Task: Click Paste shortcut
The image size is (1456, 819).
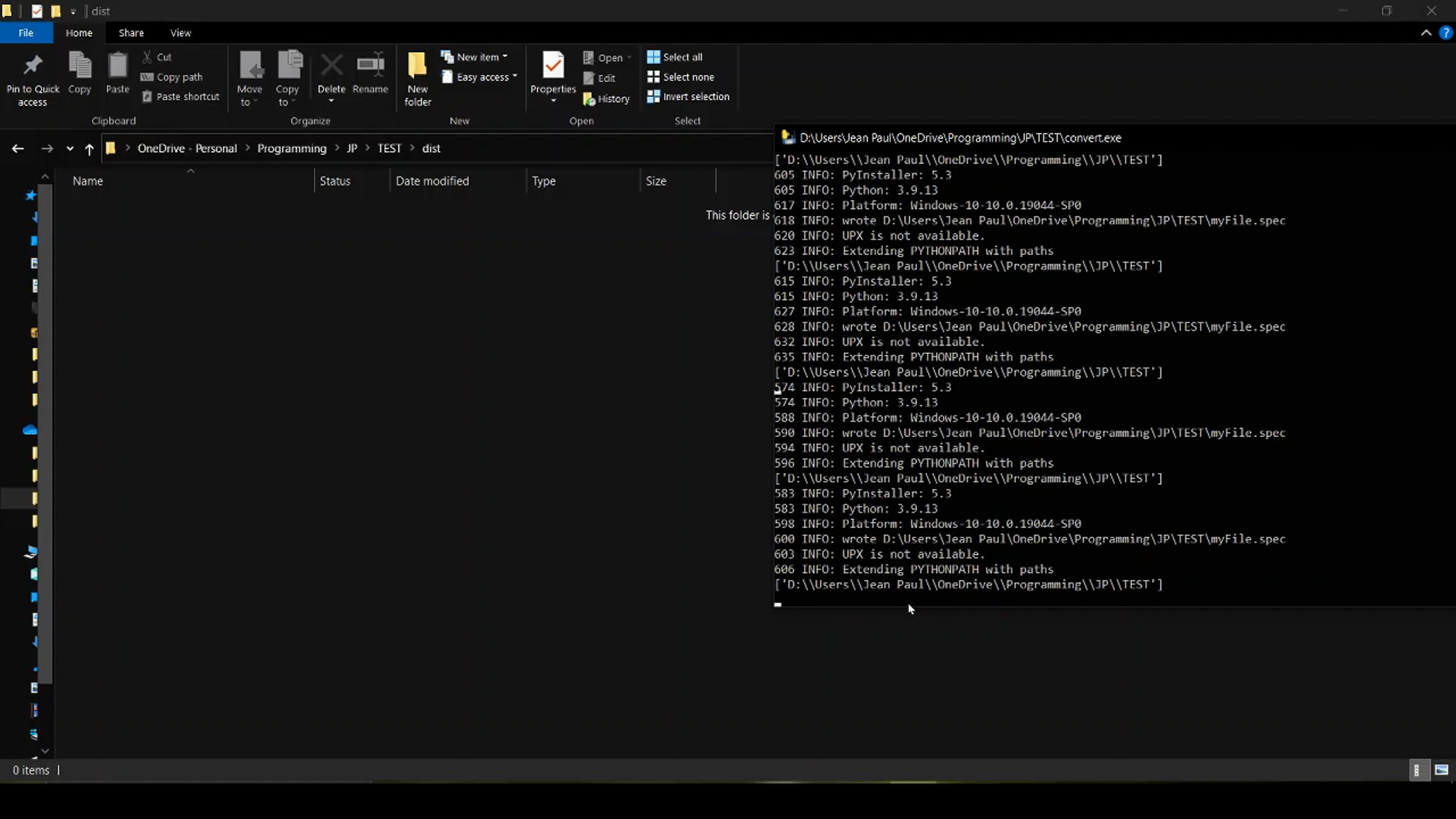Action: click(x=181, y=96)
